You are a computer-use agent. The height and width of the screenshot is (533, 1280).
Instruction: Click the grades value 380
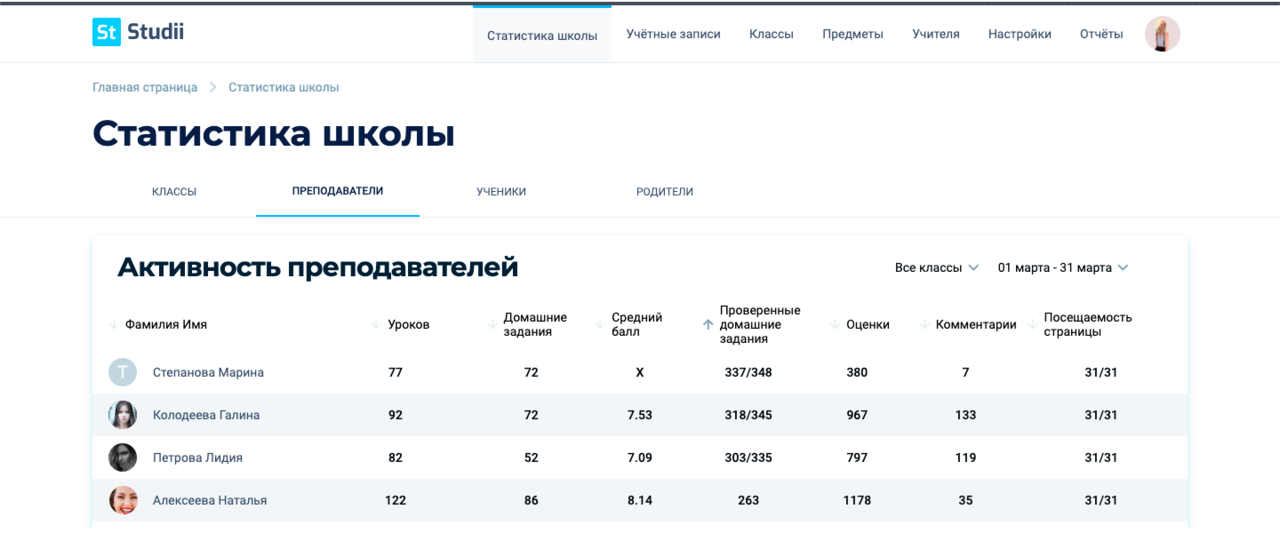pos(857,373)
